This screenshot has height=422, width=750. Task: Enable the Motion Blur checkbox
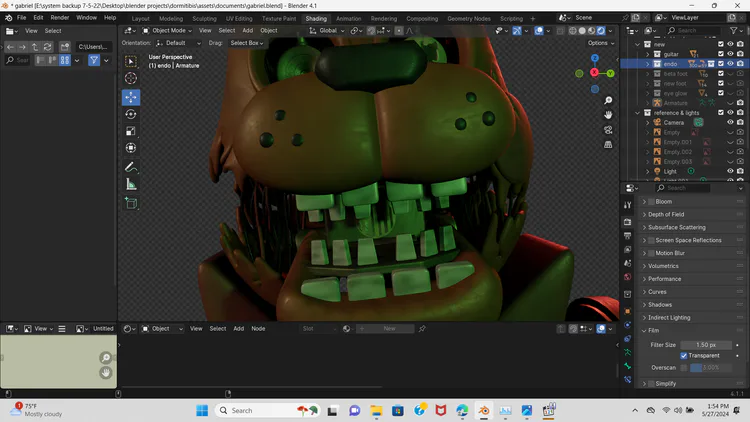651,253
